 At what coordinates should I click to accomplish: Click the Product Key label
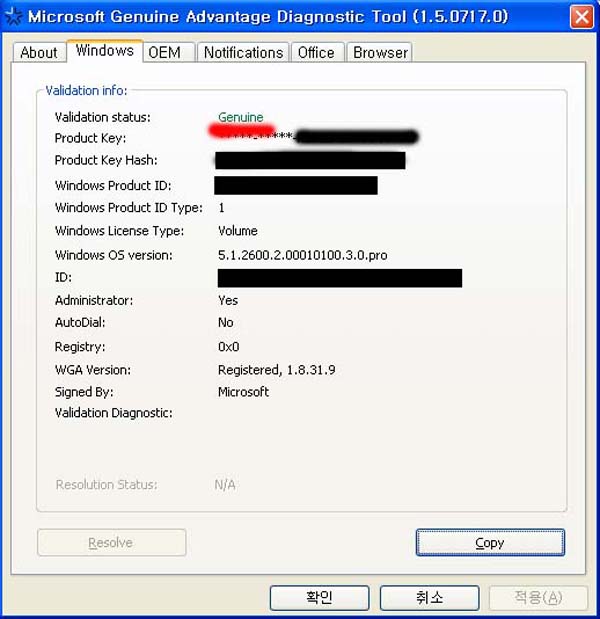coord(90,138)
